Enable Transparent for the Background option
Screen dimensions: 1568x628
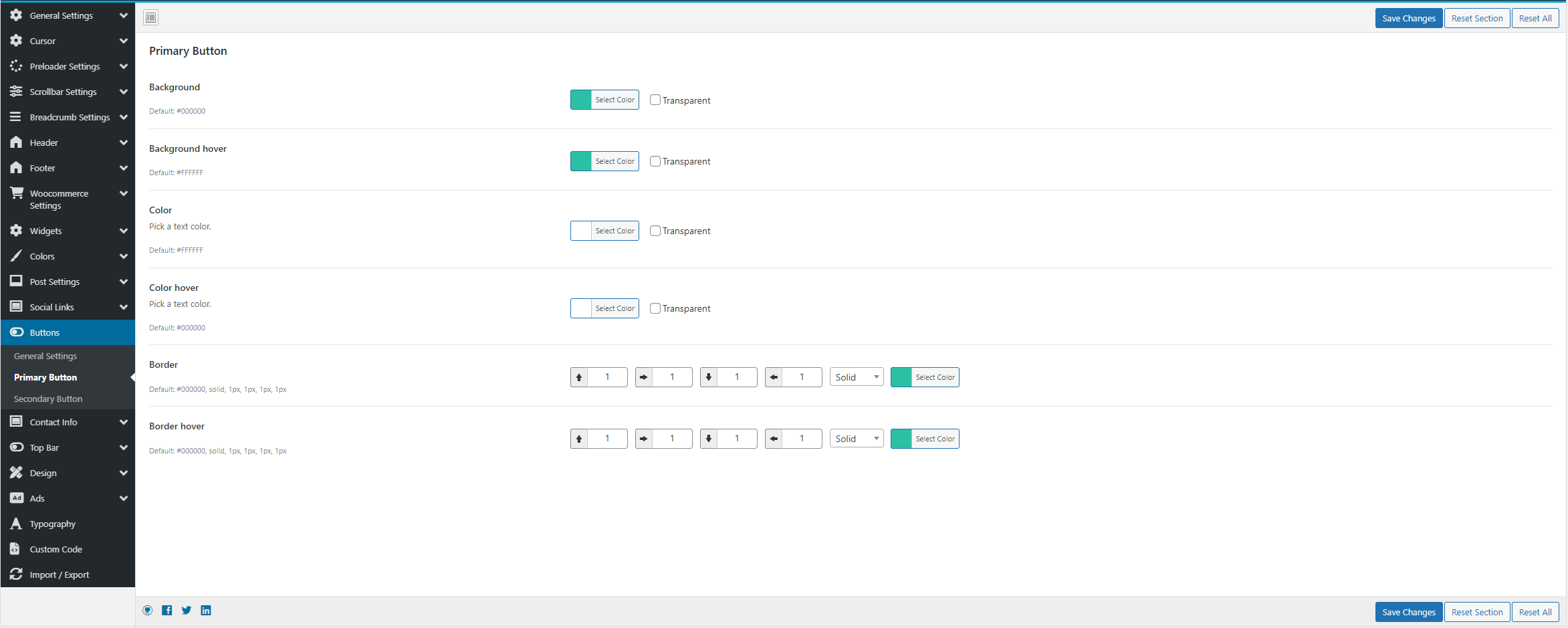pos(655,100)
